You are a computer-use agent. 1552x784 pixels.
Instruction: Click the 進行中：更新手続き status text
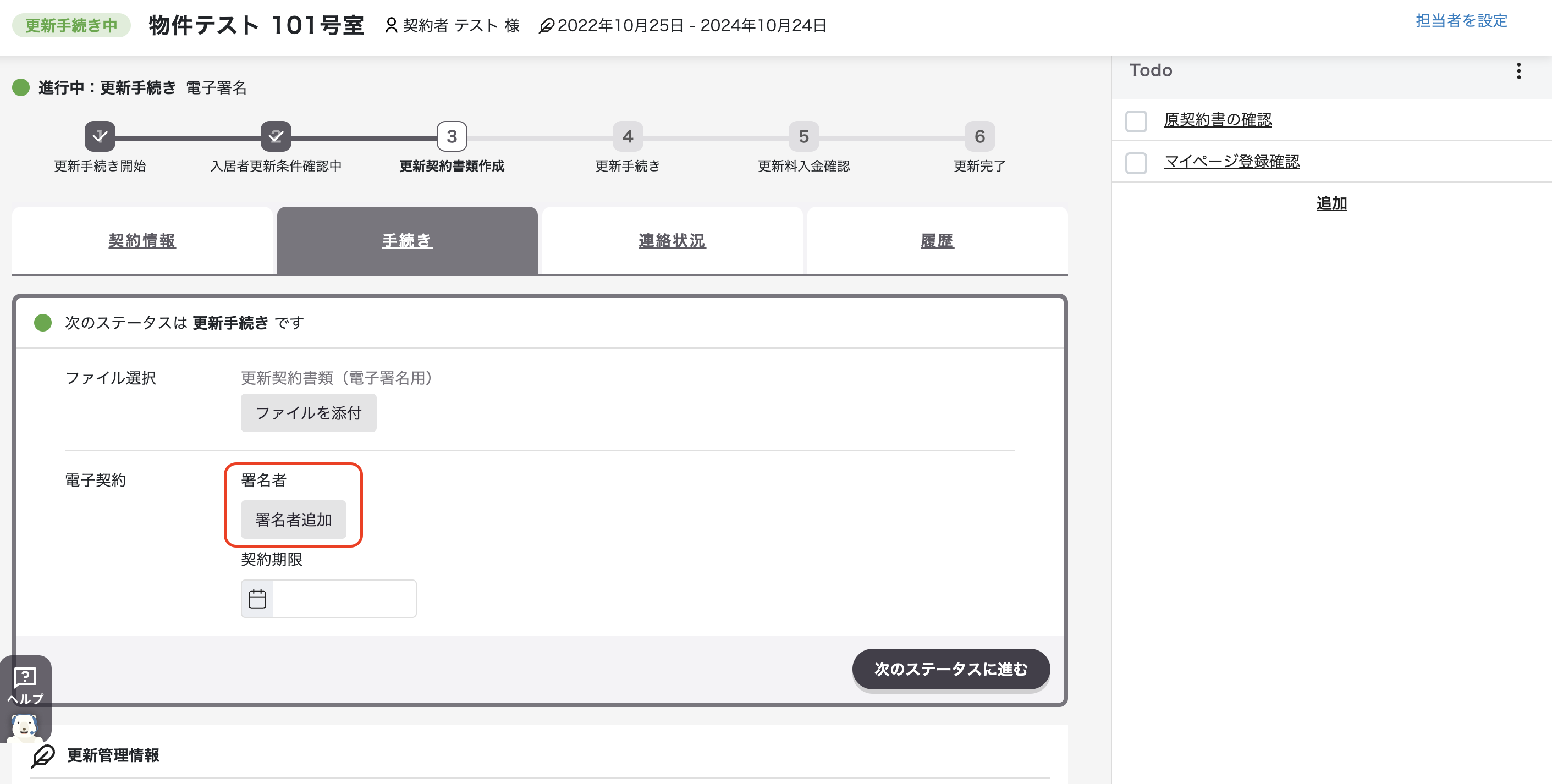[x=107, y=88]
